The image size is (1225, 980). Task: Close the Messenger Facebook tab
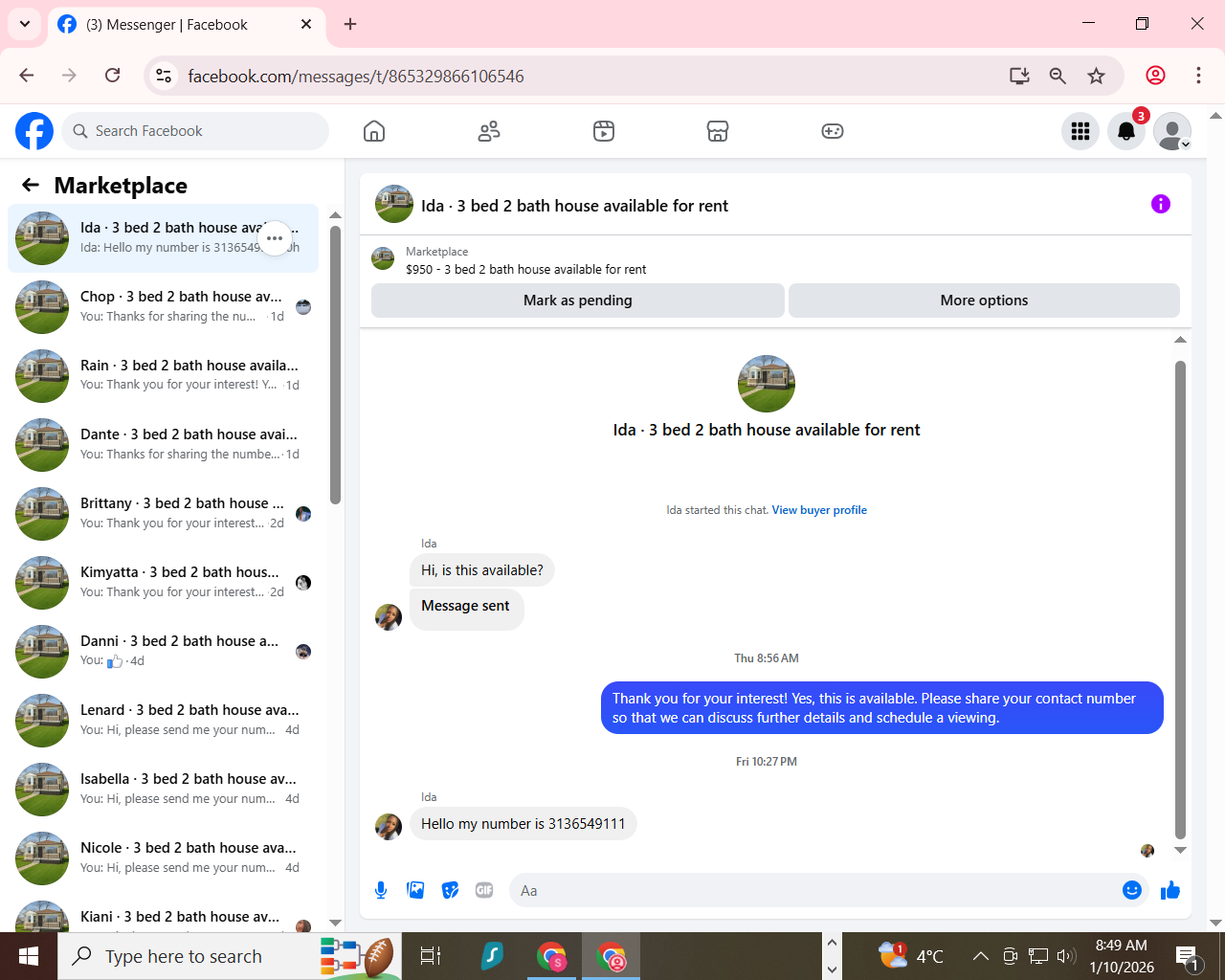[306, 24]
